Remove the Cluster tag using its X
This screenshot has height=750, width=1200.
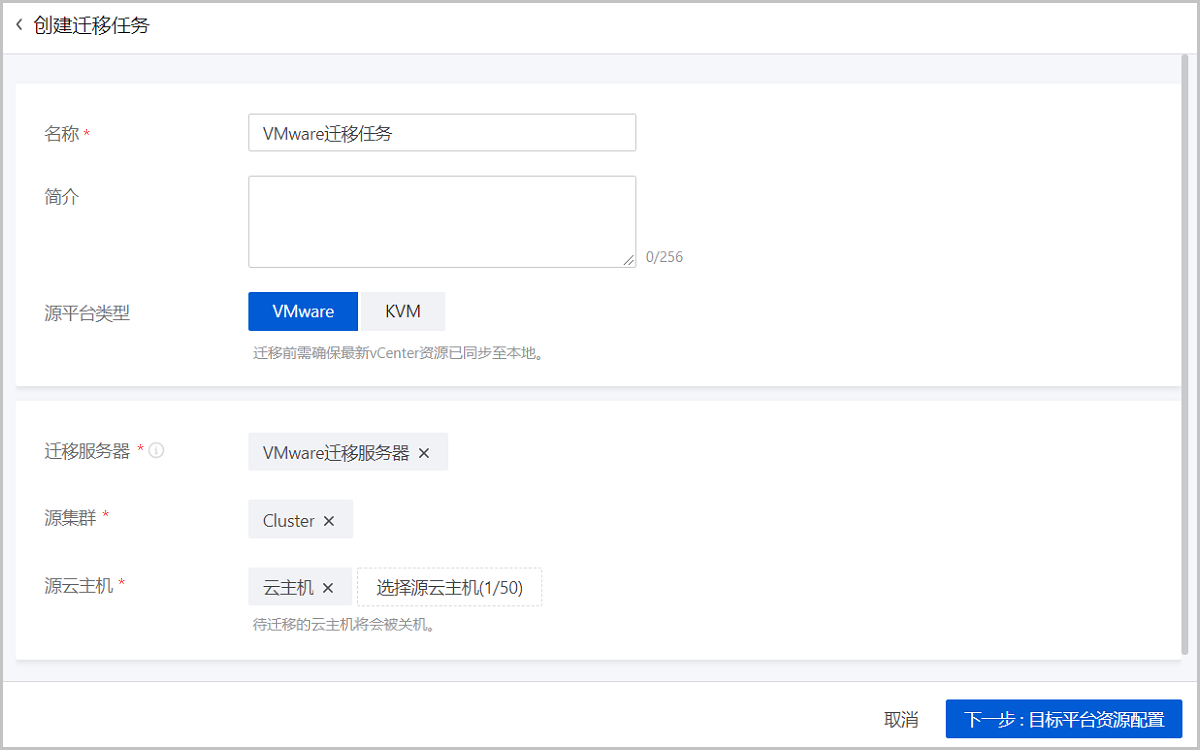329,521
